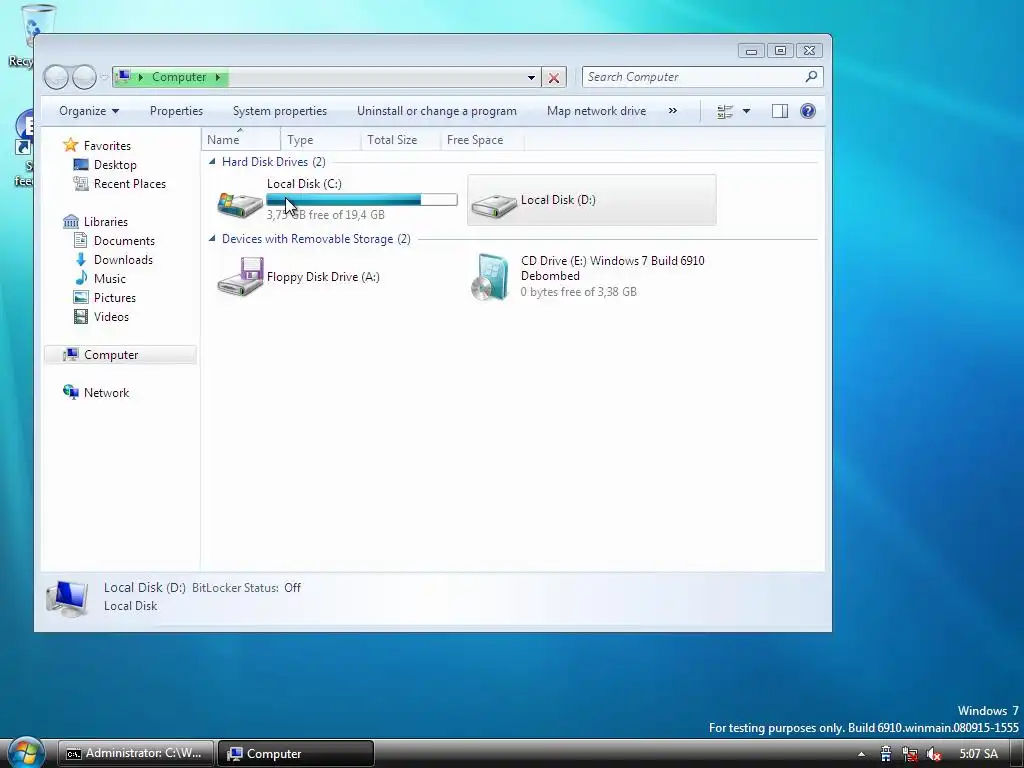The height and width of the screenshot is (768, 1024).
Task: Click 'Devices with Removable Storage (2)' header
Action: (316, 238)
